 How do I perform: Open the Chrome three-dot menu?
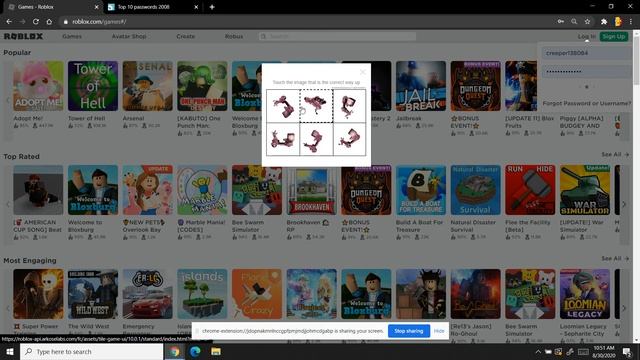[631, 22]
